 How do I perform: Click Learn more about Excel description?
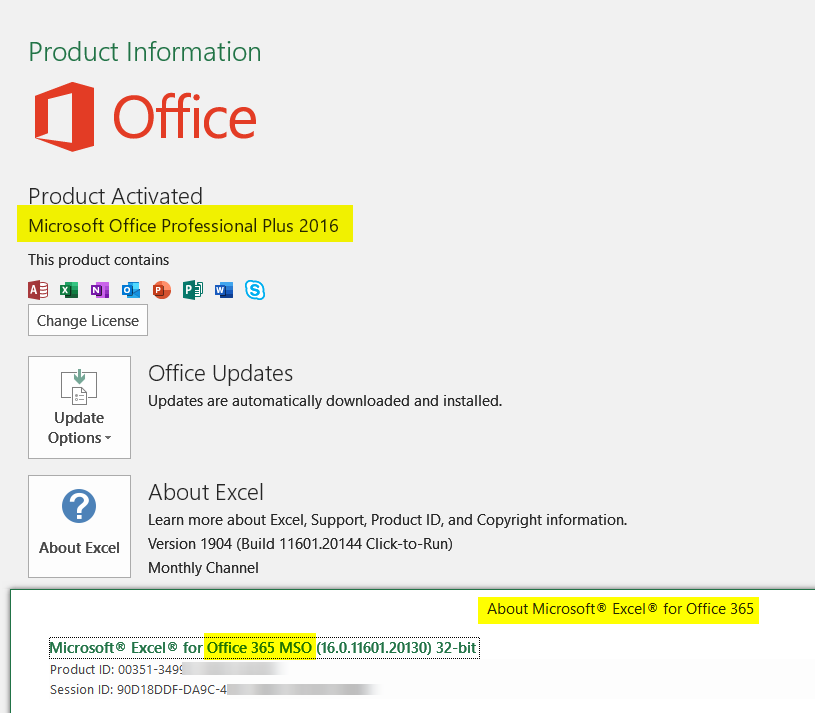388,520
